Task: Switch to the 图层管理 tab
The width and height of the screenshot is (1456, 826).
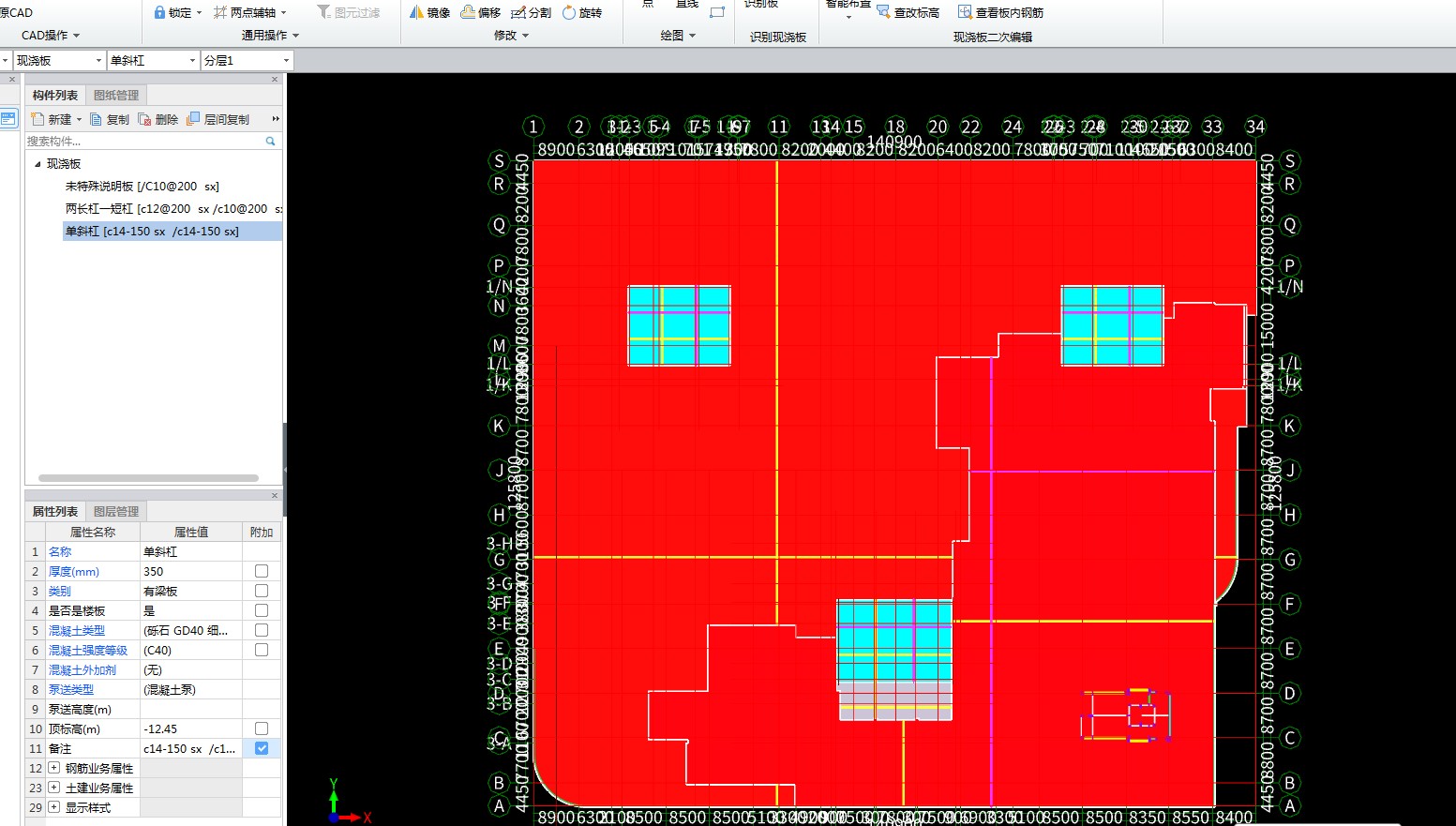Action: pos(116,511)
